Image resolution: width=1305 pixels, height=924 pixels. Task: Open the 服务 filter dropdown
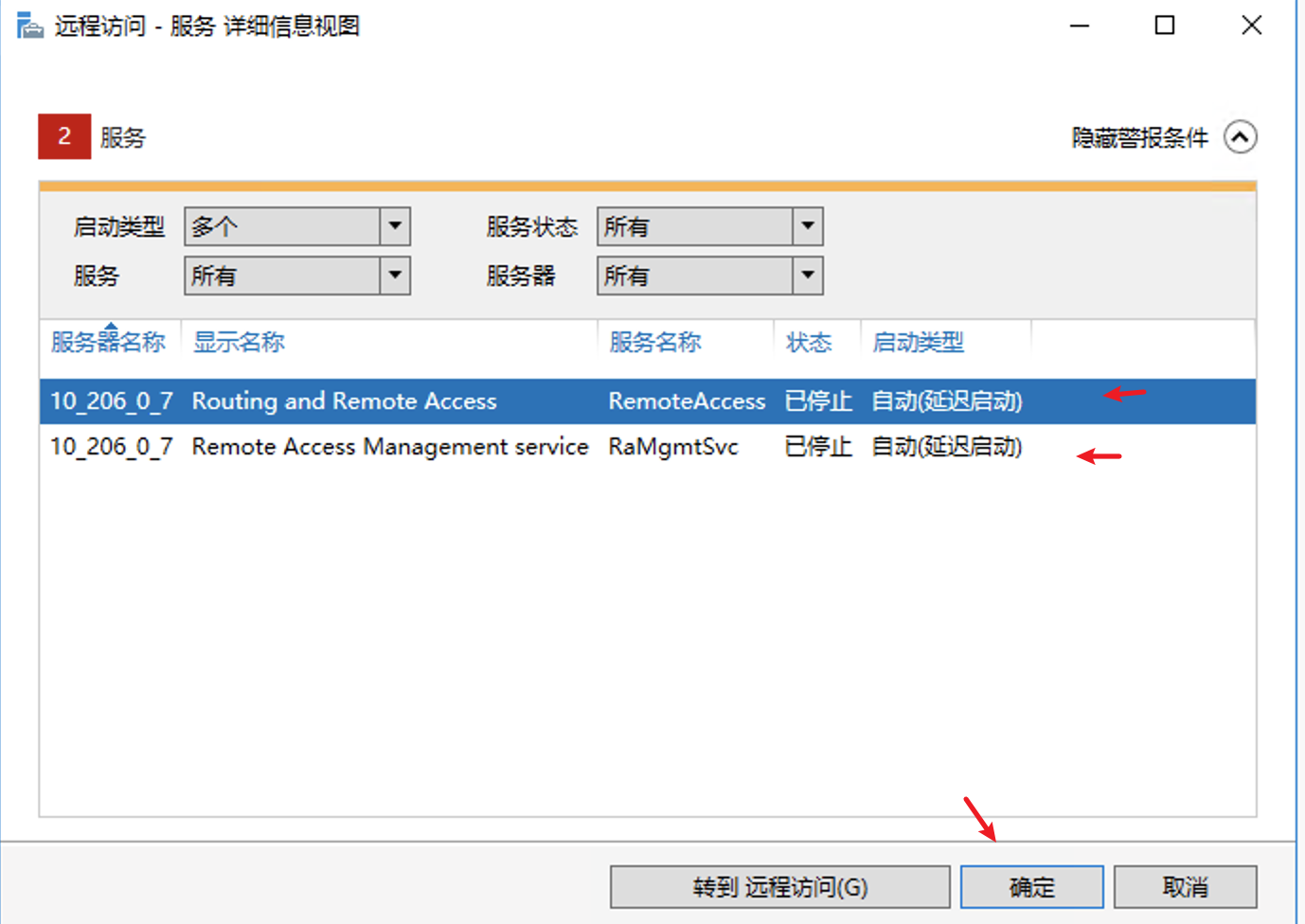point(395,275)
